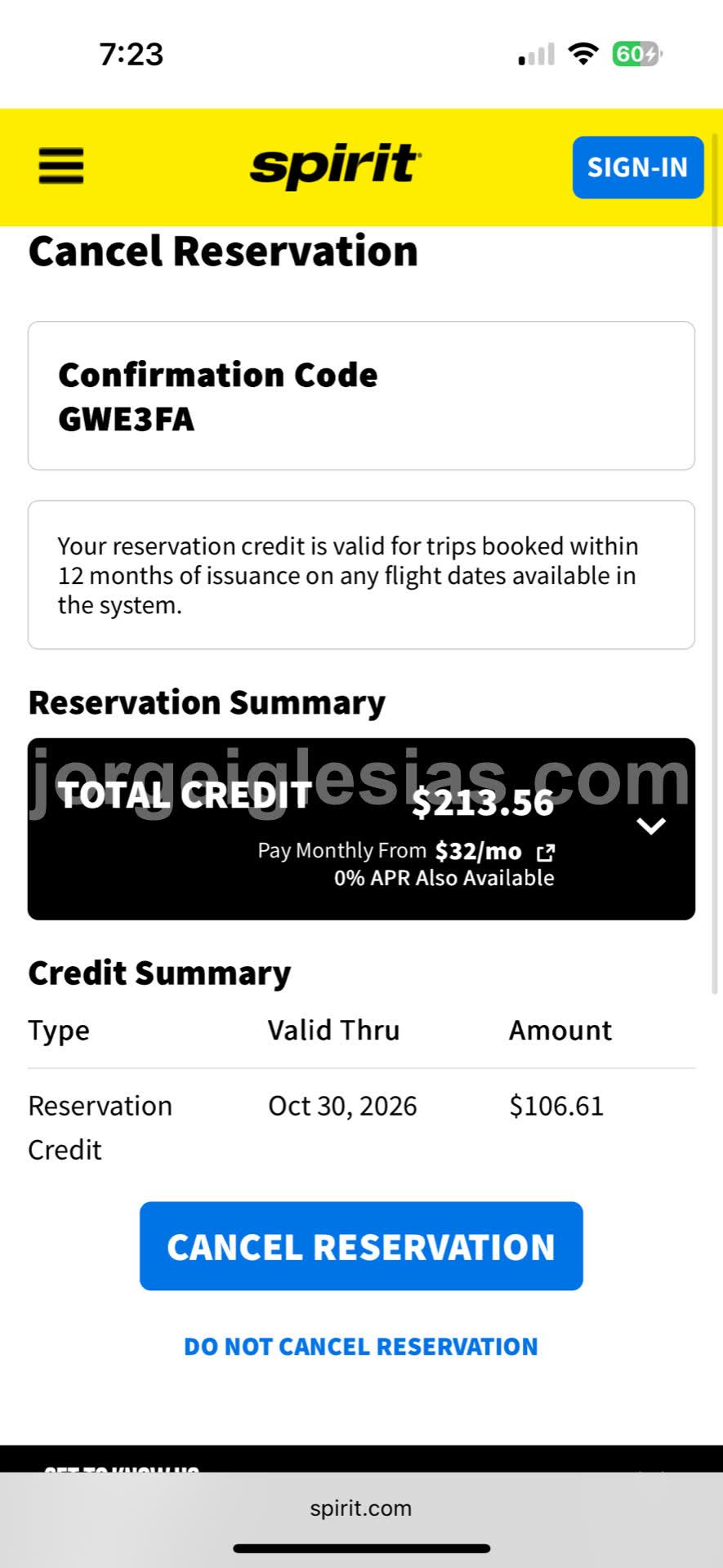Screen dimensions: 723x1568
Task: Tap the Spirit logo
Action: coord(336,166)
